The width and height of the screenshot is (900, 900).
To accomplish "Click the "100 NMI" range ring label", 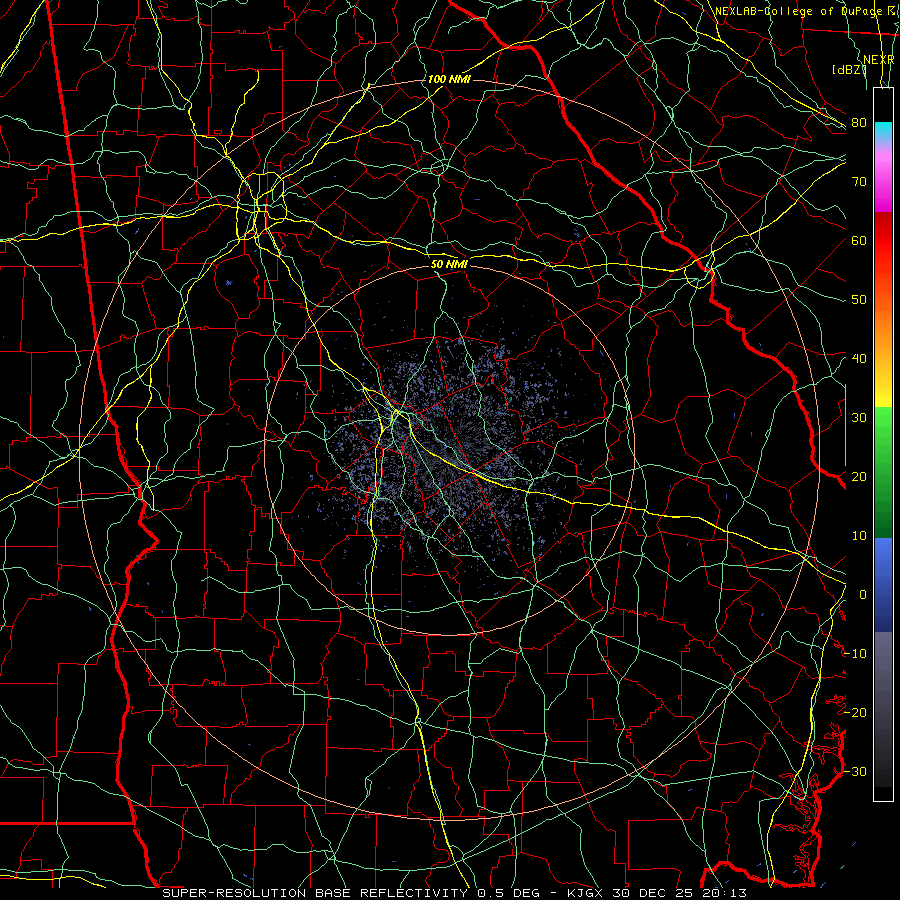I will [x=449, y=79].
